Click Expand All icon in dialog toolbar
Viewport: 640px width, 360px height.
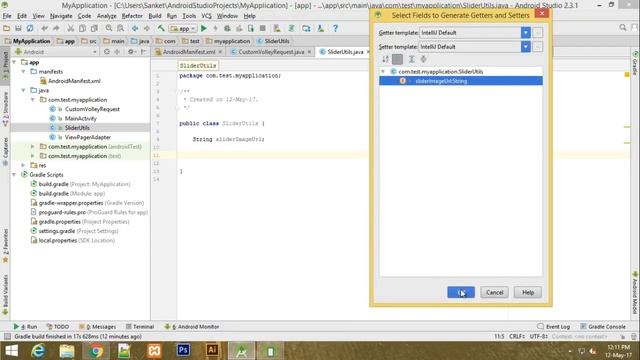point(411,59)
